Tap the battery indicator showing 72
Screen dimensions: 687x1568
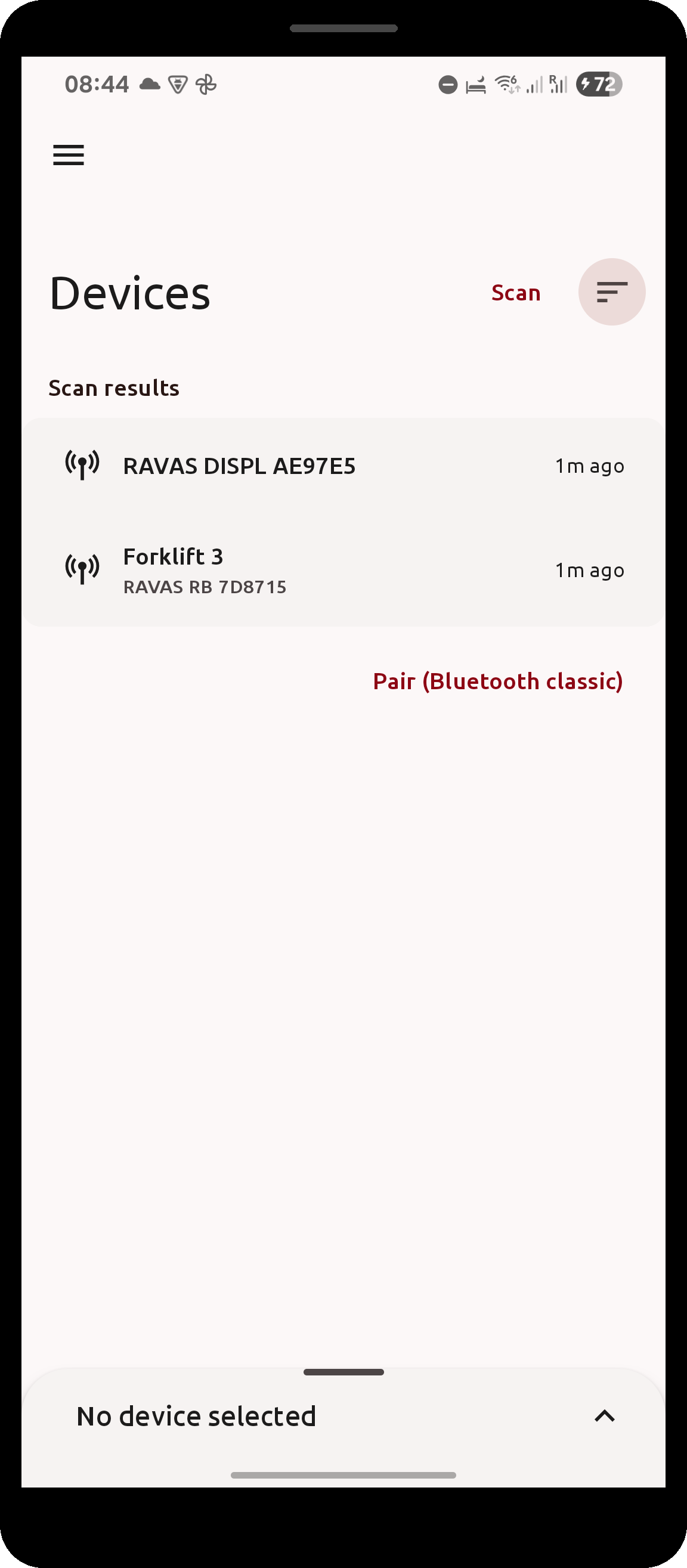coord(599,84)
